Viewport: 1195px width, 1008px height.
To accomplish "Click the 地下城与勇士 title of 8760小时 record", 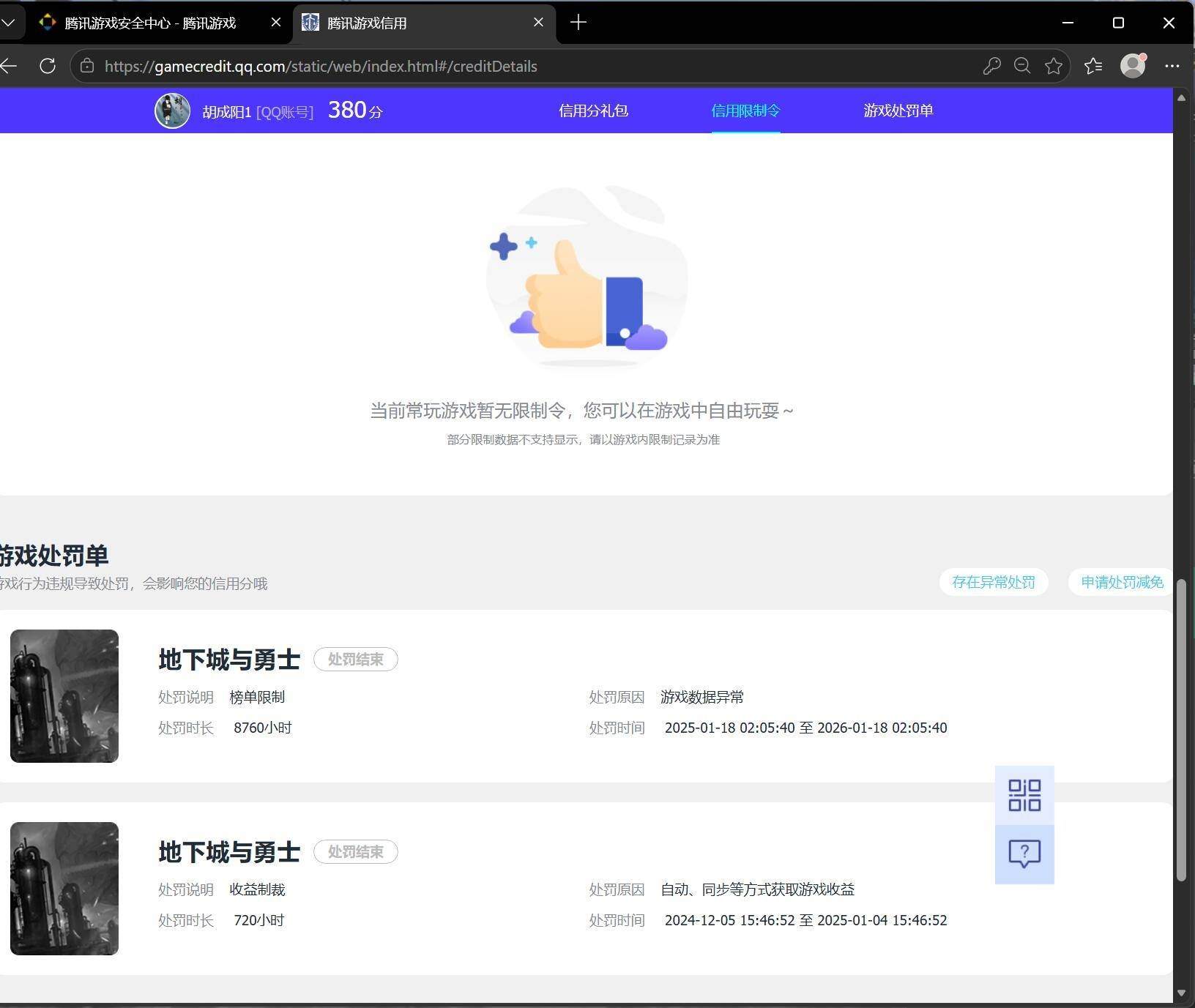I will coord(229,660).
